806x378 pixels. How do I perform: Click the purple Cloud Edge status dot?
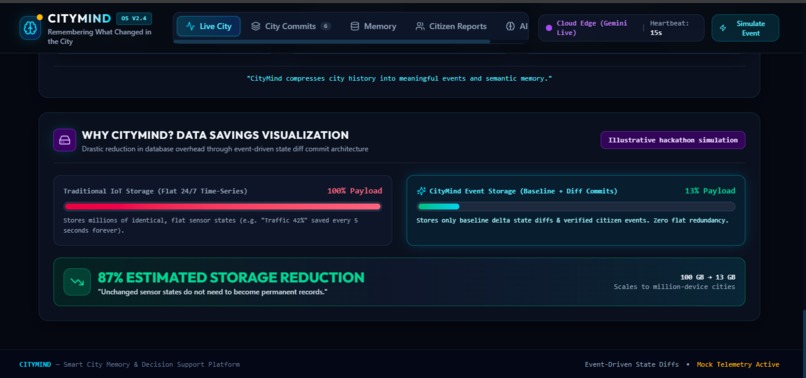tap(548, 28)
